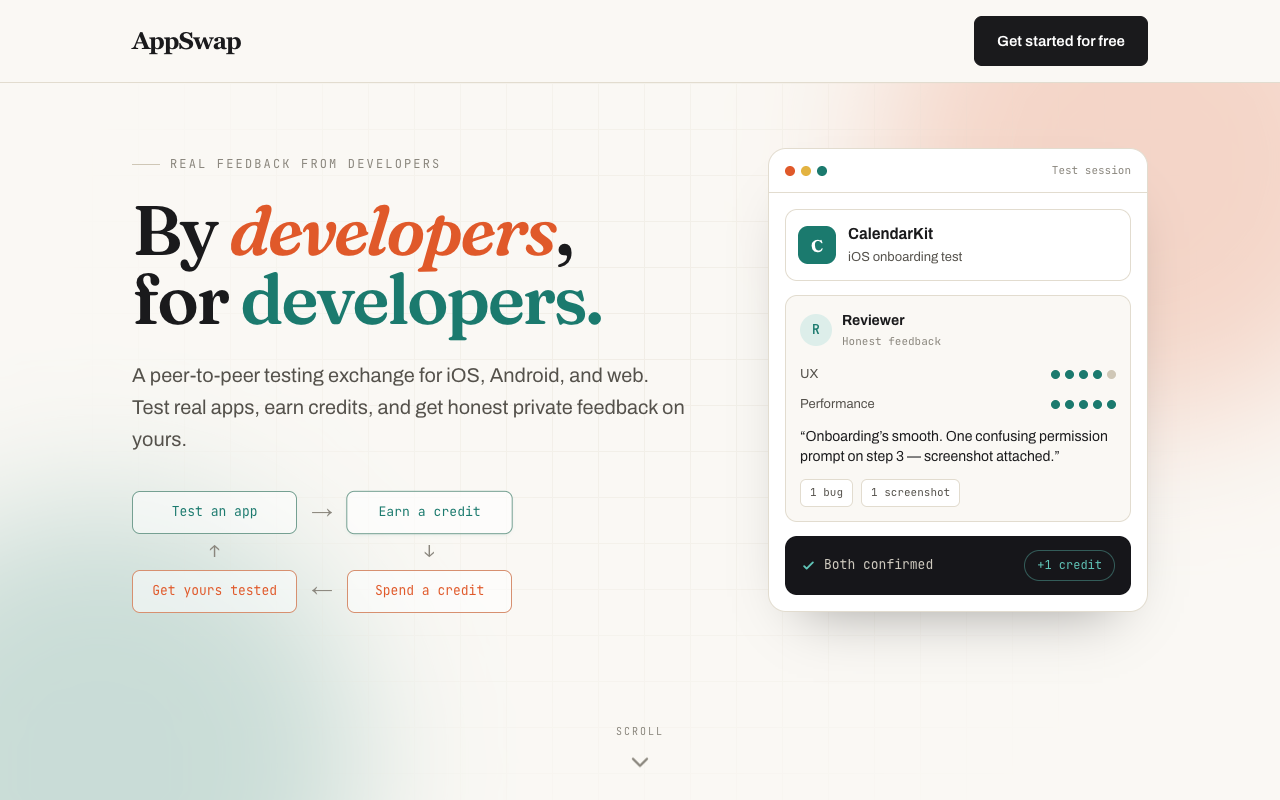The image size is (1280, 800).
Task: Click the yellow window dot
Action: click(x=806, y=171)
